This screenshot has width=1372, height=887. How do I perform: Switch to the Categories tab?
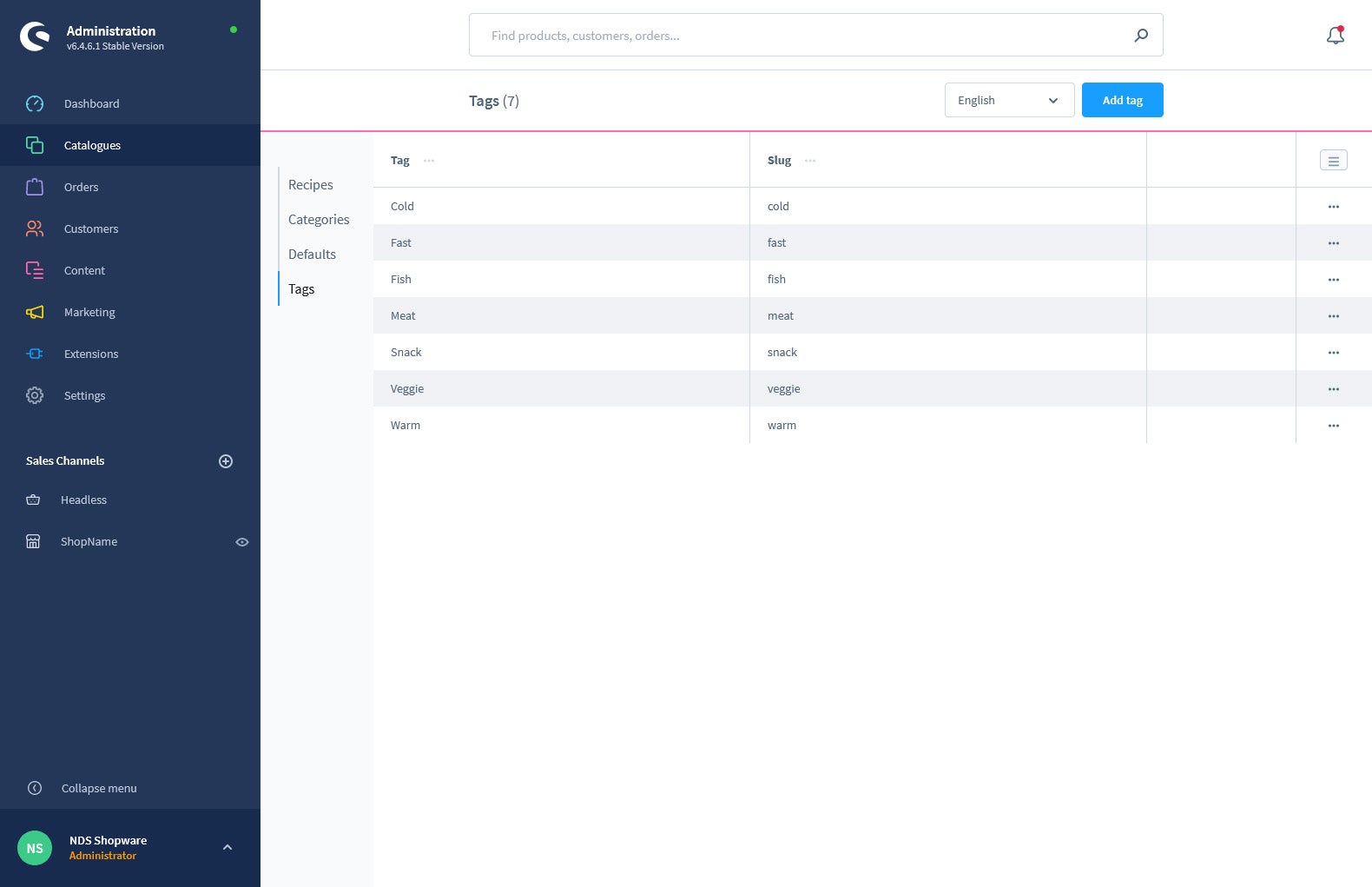319,219
